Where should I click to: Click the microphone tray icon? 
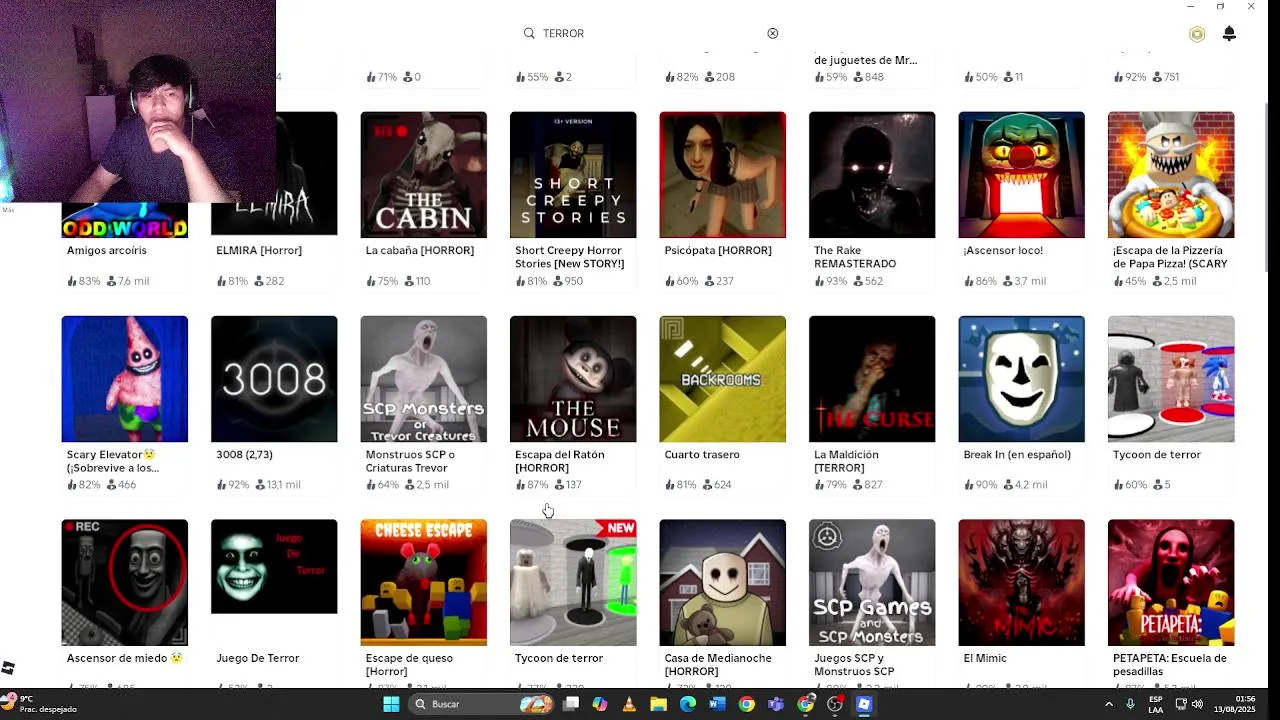pos(1130,704)
